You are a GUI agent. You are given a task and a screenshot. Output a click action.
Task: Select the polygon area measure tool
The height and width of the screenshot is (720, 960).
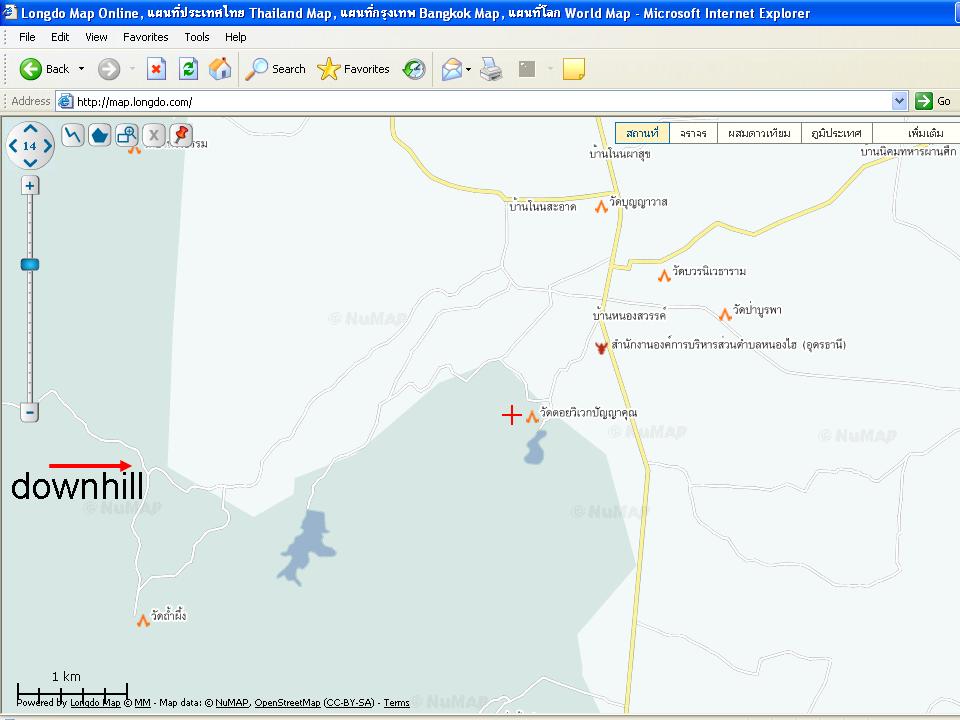coord(100,135)
